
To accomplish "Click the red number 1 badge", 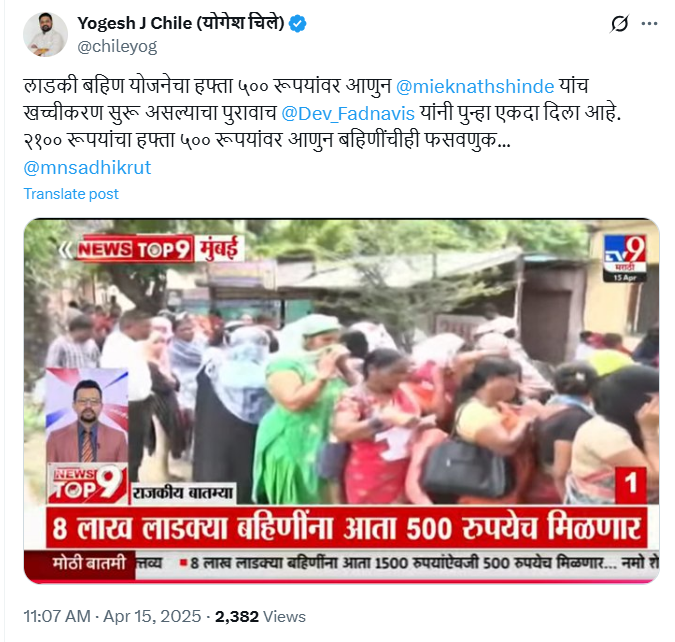I will pos(631,484).
